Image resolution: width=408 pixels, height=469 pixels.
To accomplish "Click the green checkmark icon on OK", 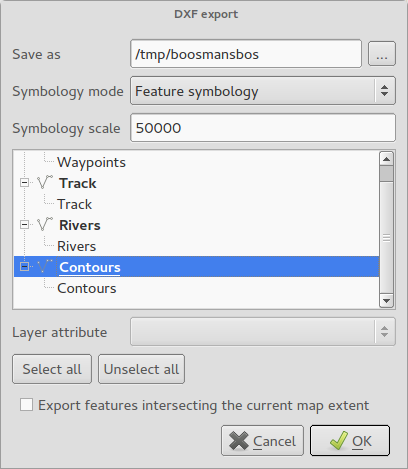I will click(339, 441).
